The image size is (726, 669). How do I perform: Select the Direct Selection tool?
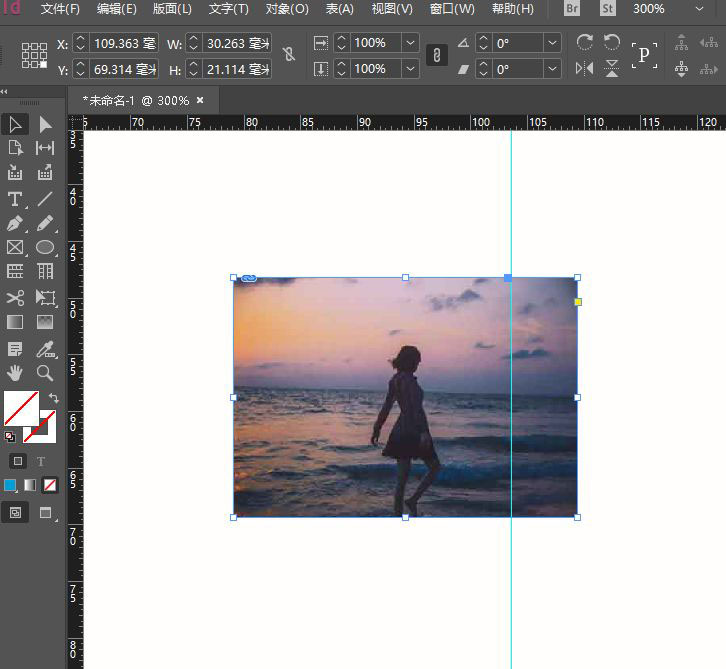pyautogui.click(x=45, y=124)
